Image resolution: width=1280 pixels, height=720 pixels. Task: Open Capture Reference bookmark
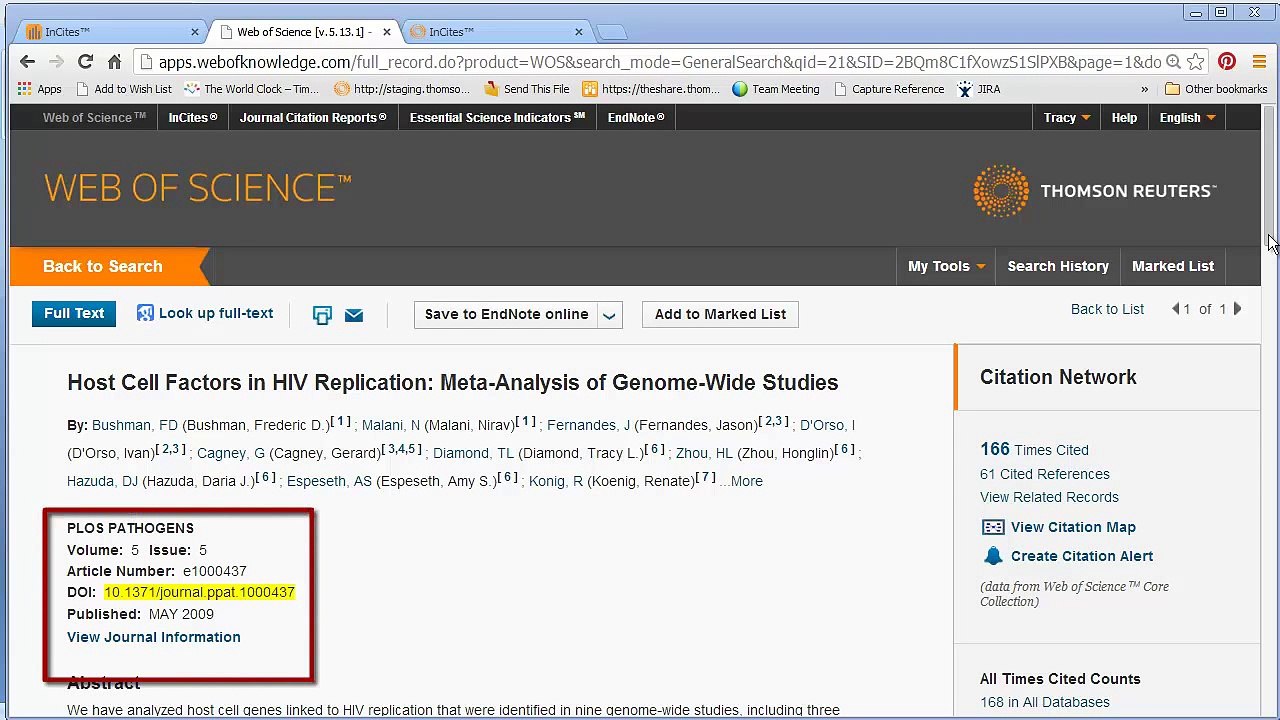(887, 89)
